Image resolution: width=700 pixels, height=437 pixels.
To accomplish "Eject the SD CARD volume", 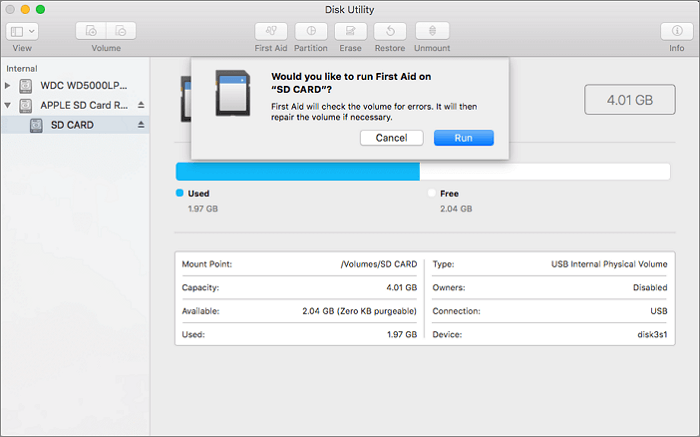I will click(141, 125).
